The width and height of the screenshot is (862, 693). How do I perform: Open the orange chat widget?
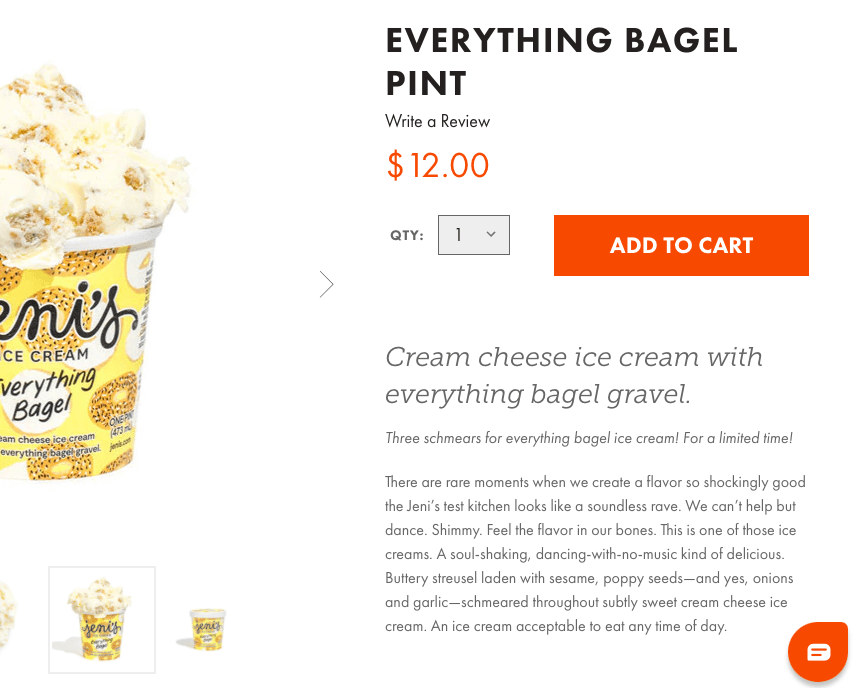point(818,652)
